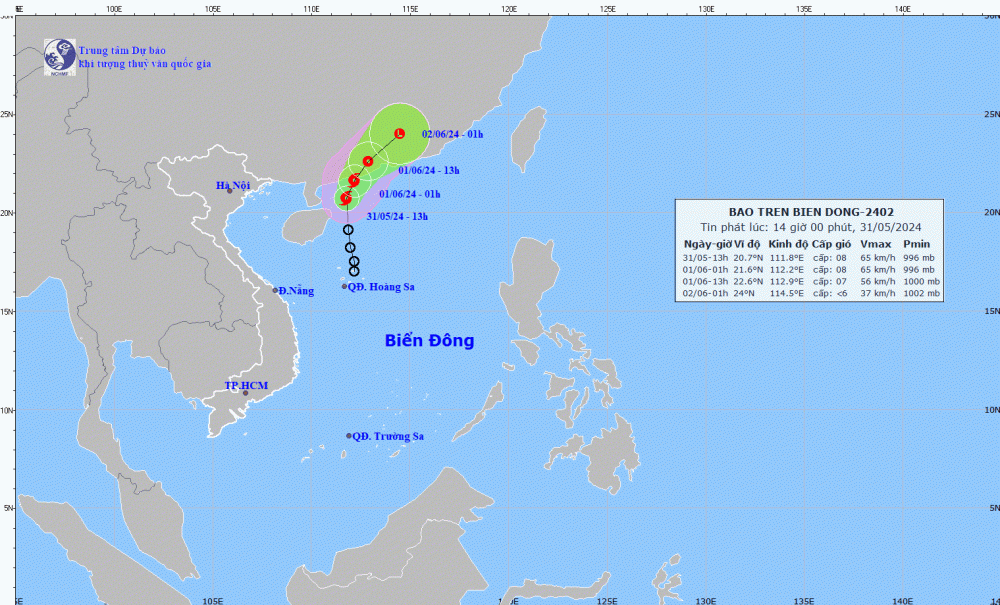Click the "Biển Đông" sea label
Image resolution: width=1000 pixels, height=605 pixels.
point(429,341)
